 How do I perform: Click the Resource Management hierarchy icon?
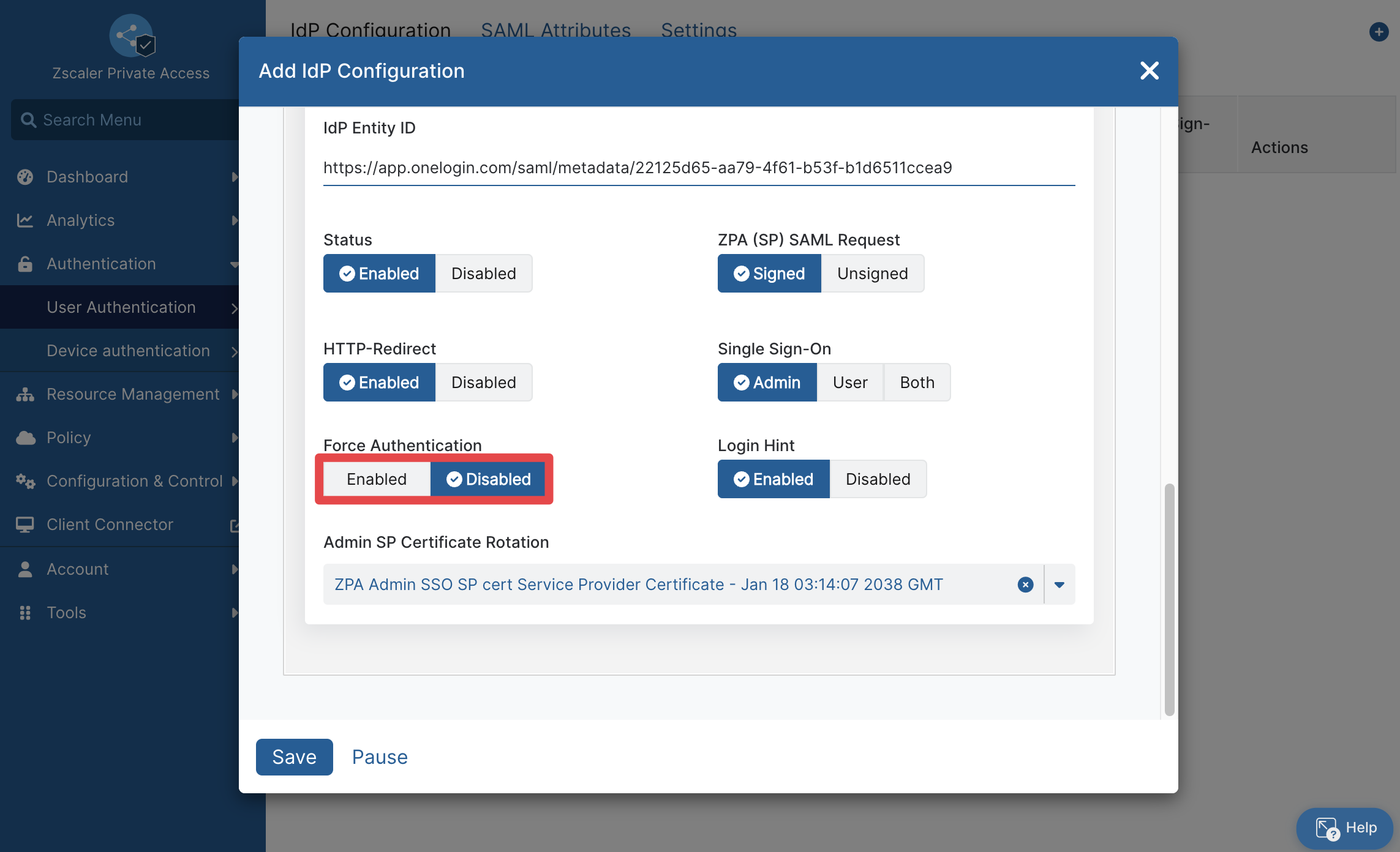coord(25,394)
